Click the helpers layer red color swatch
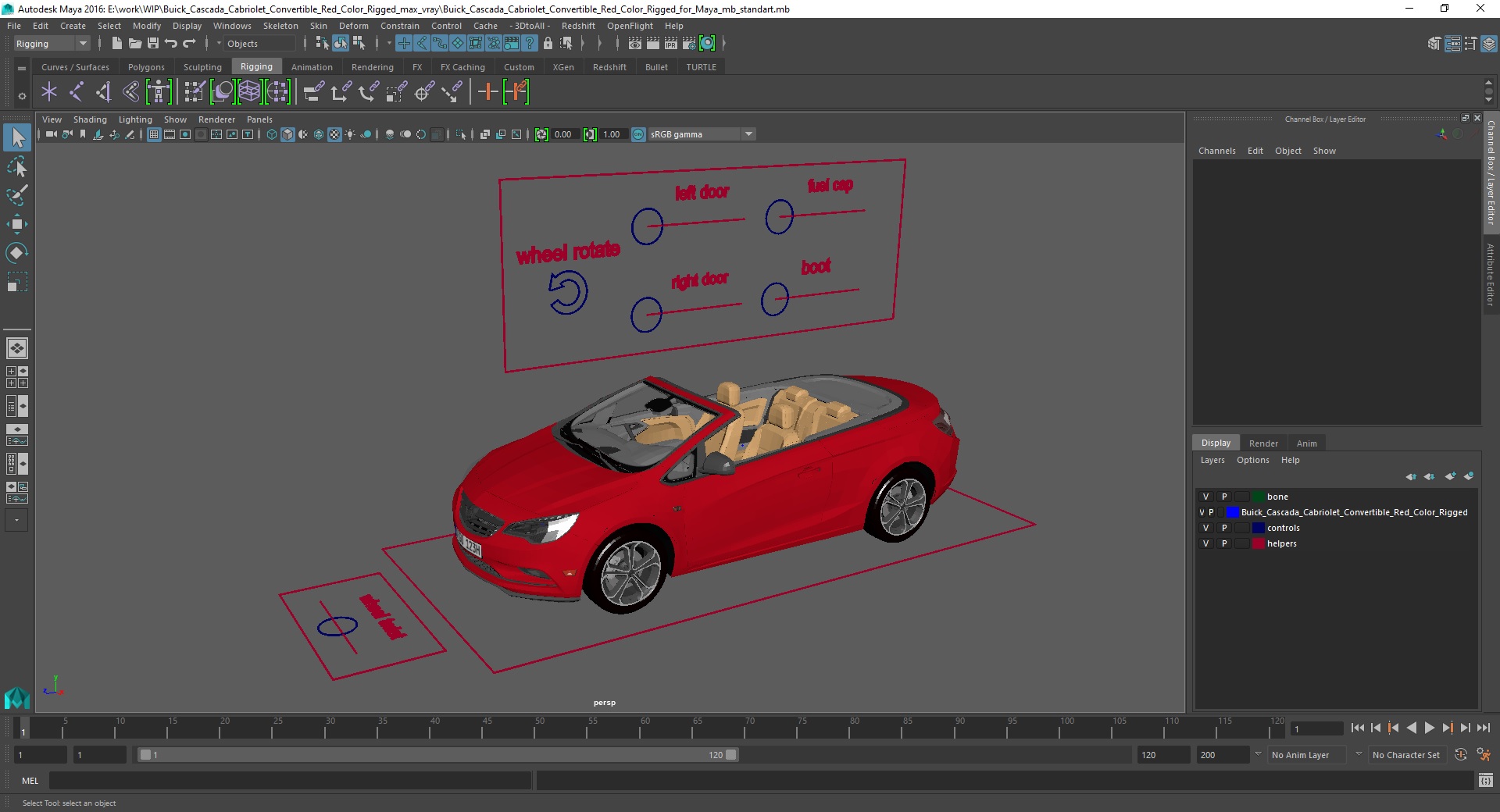The width and height of the screenshot is (1500, 812). (x=1259, y=543)
